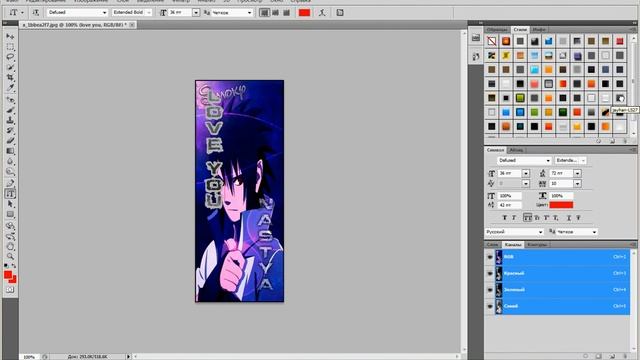Select the Quick Selection tool

tap(10, 67)
